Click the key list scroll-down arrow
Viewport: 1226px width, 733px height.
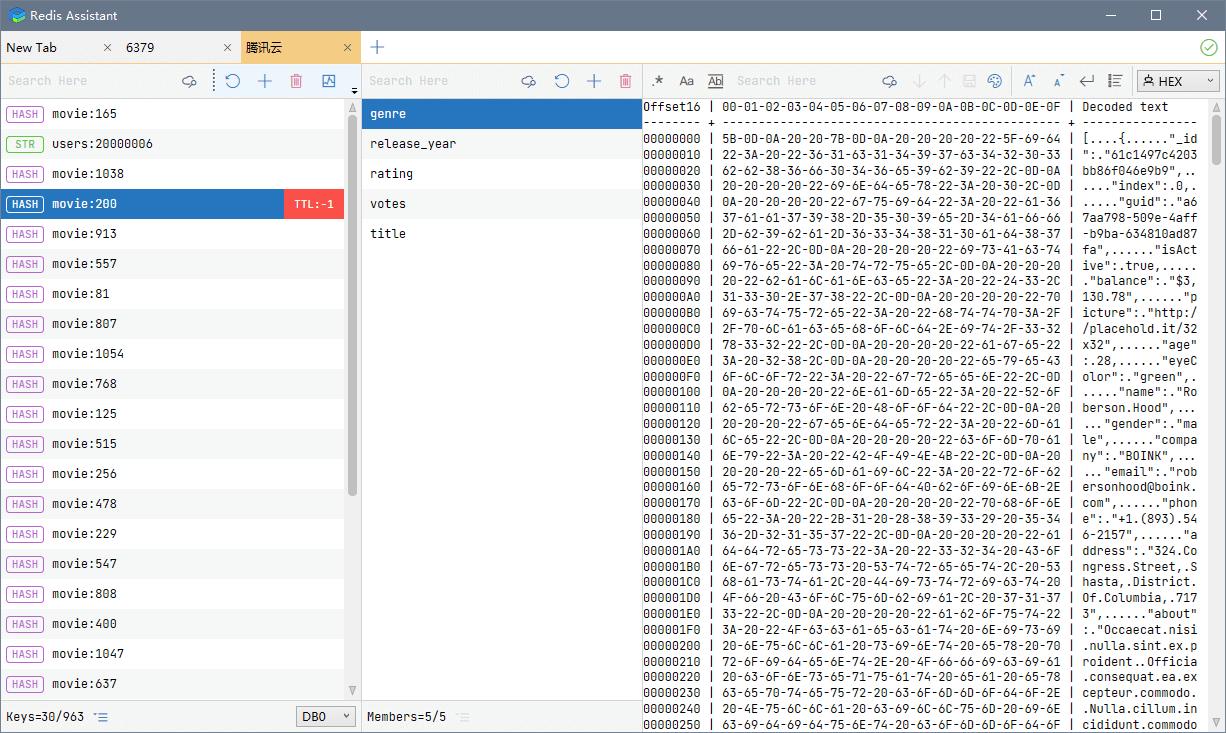pyautogui.click(x=352, y=690)
